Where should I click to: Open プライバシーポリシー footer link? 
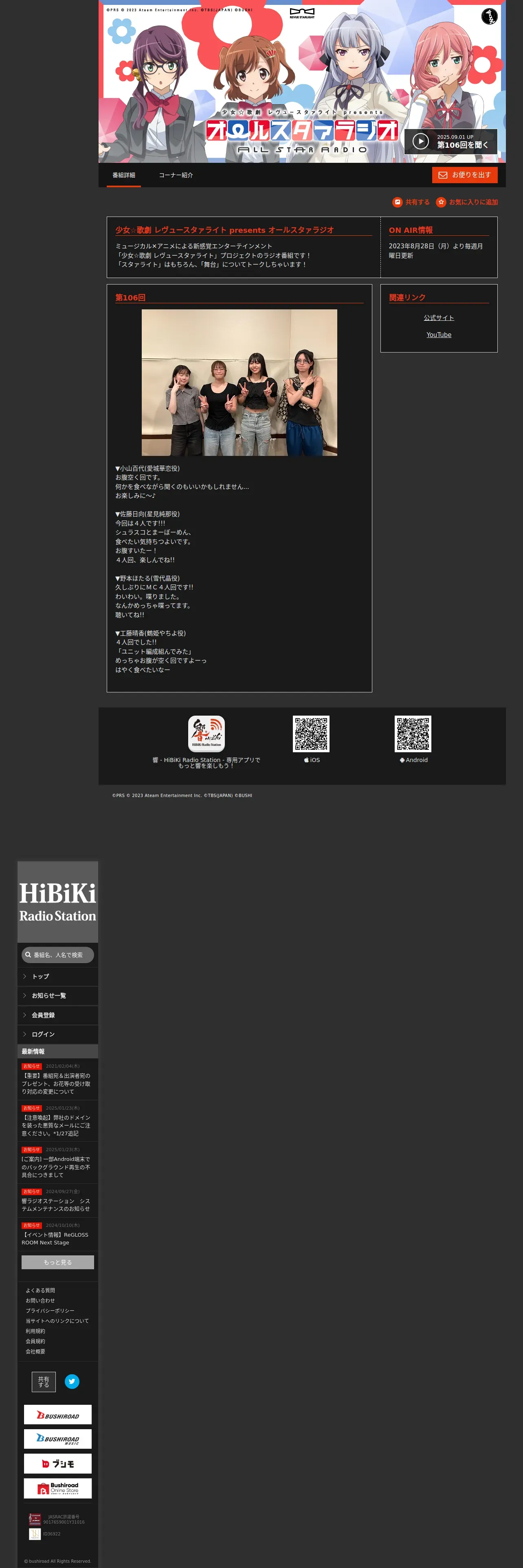50,1310
